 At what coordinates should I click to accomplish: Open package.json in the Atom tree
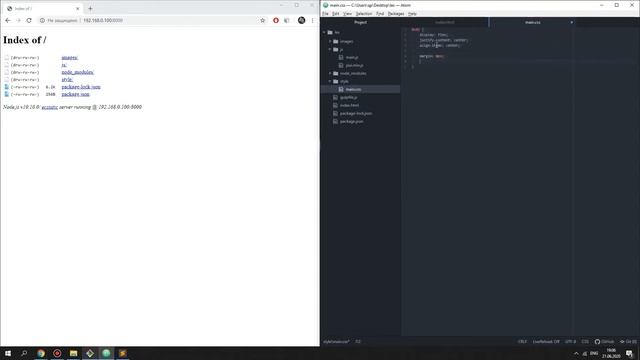click(x=351, y=121)
